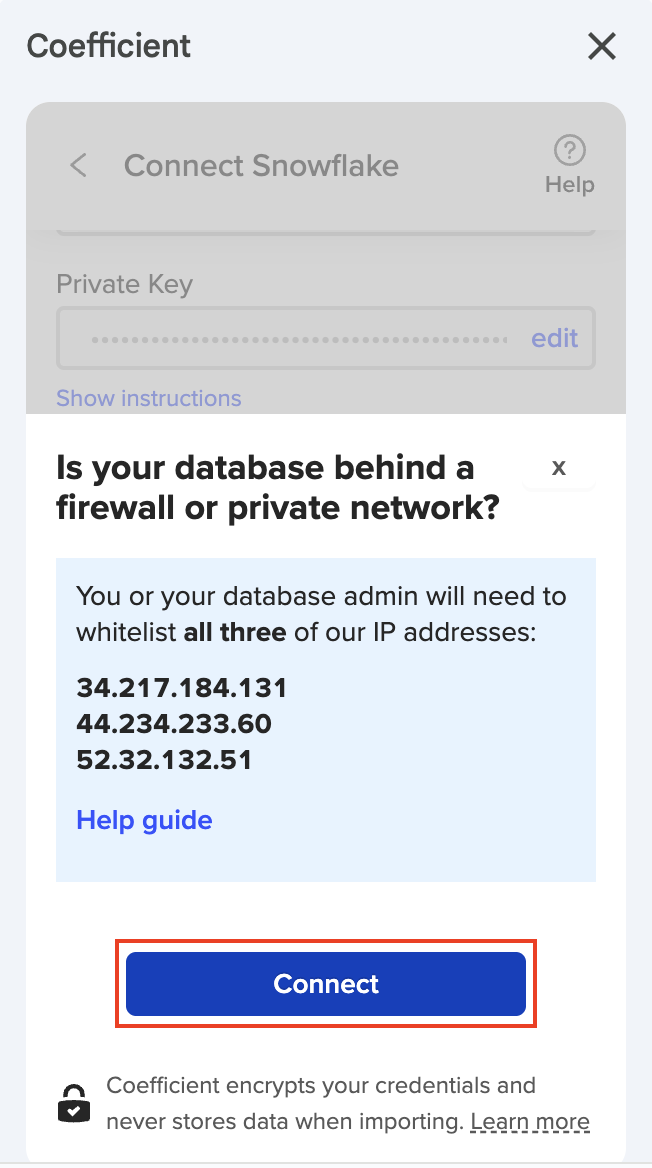Select IP address 52.32.132.51
Viewport: 652px width, 1168px height.
pos(164,759)
